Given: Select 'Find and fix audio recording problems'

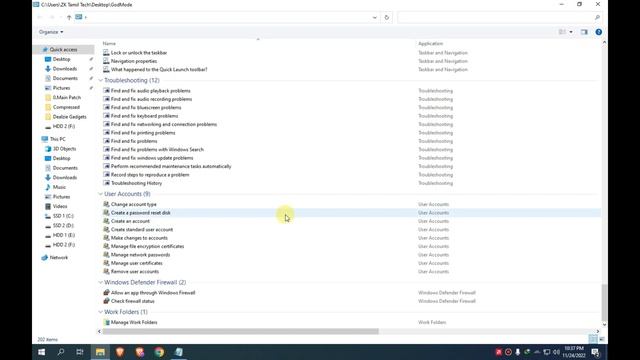Looking at the screenshot, I should click(x=151, y=99).
